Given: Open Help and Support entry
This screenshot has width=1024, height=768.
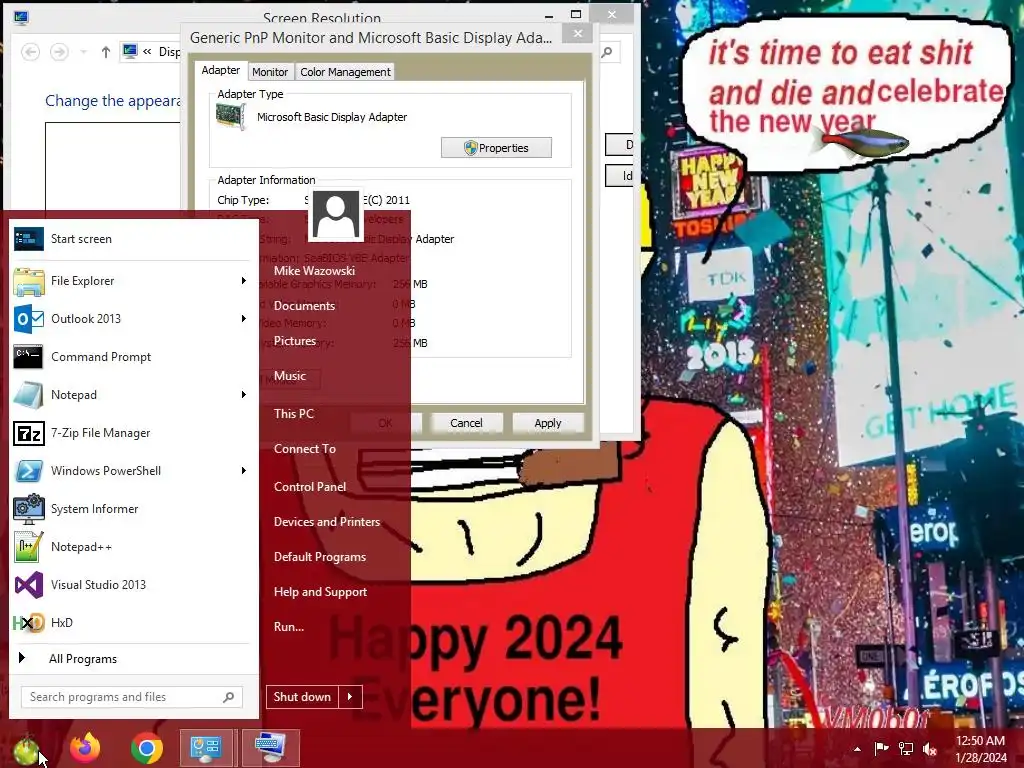Looking at the screenshot, I should (x=320, y=592).
